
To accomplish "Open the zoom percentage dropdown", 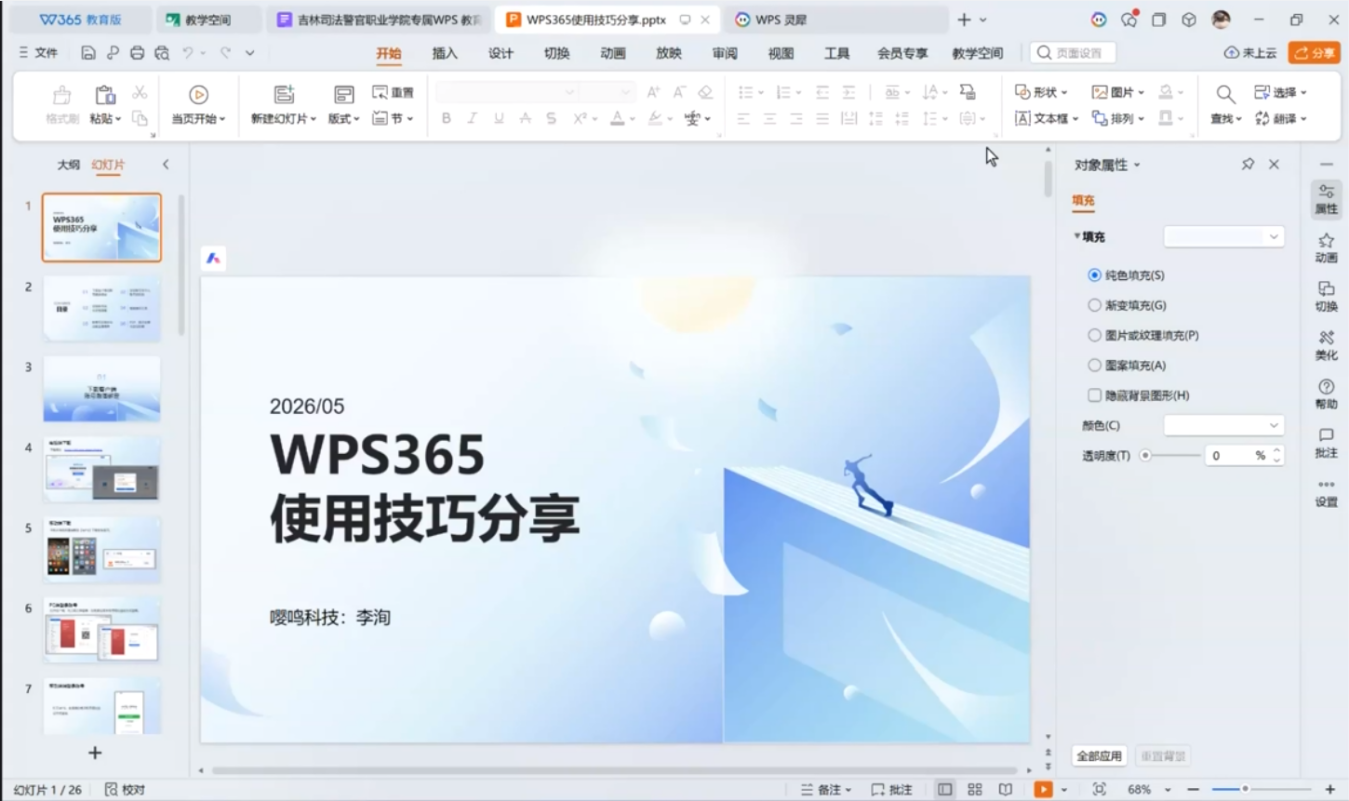I will [x=1168, y=789].
